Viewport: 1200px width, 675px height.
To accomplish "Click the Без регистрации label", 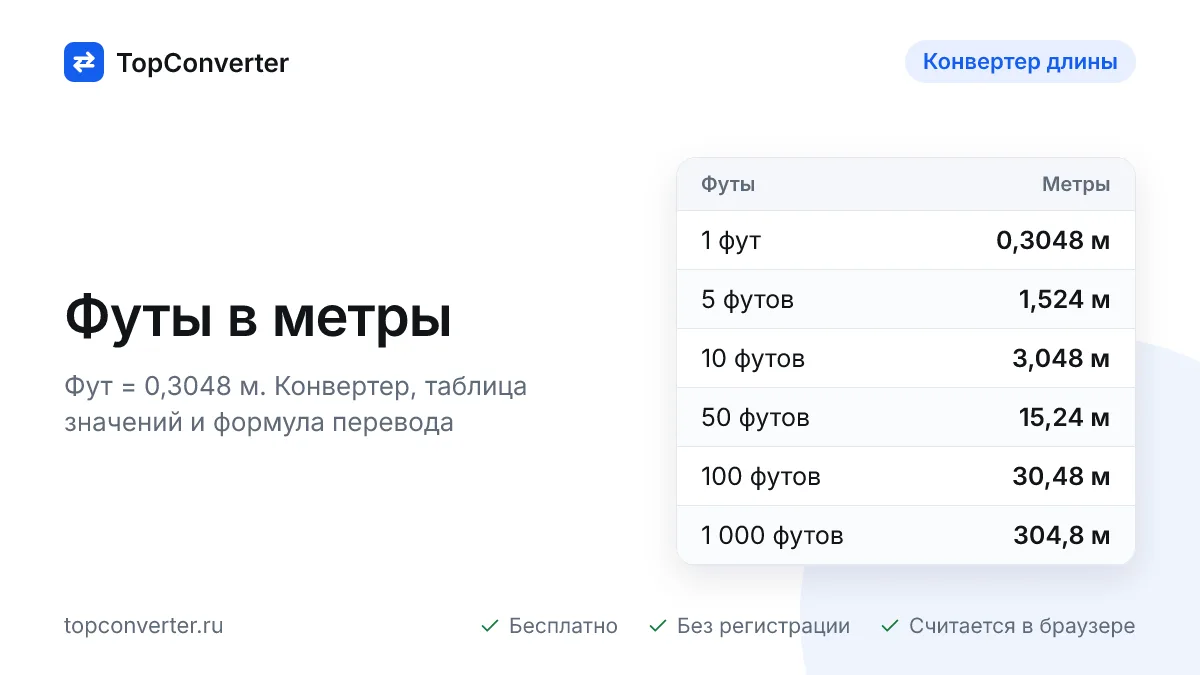I will click(x=763, y=626).
